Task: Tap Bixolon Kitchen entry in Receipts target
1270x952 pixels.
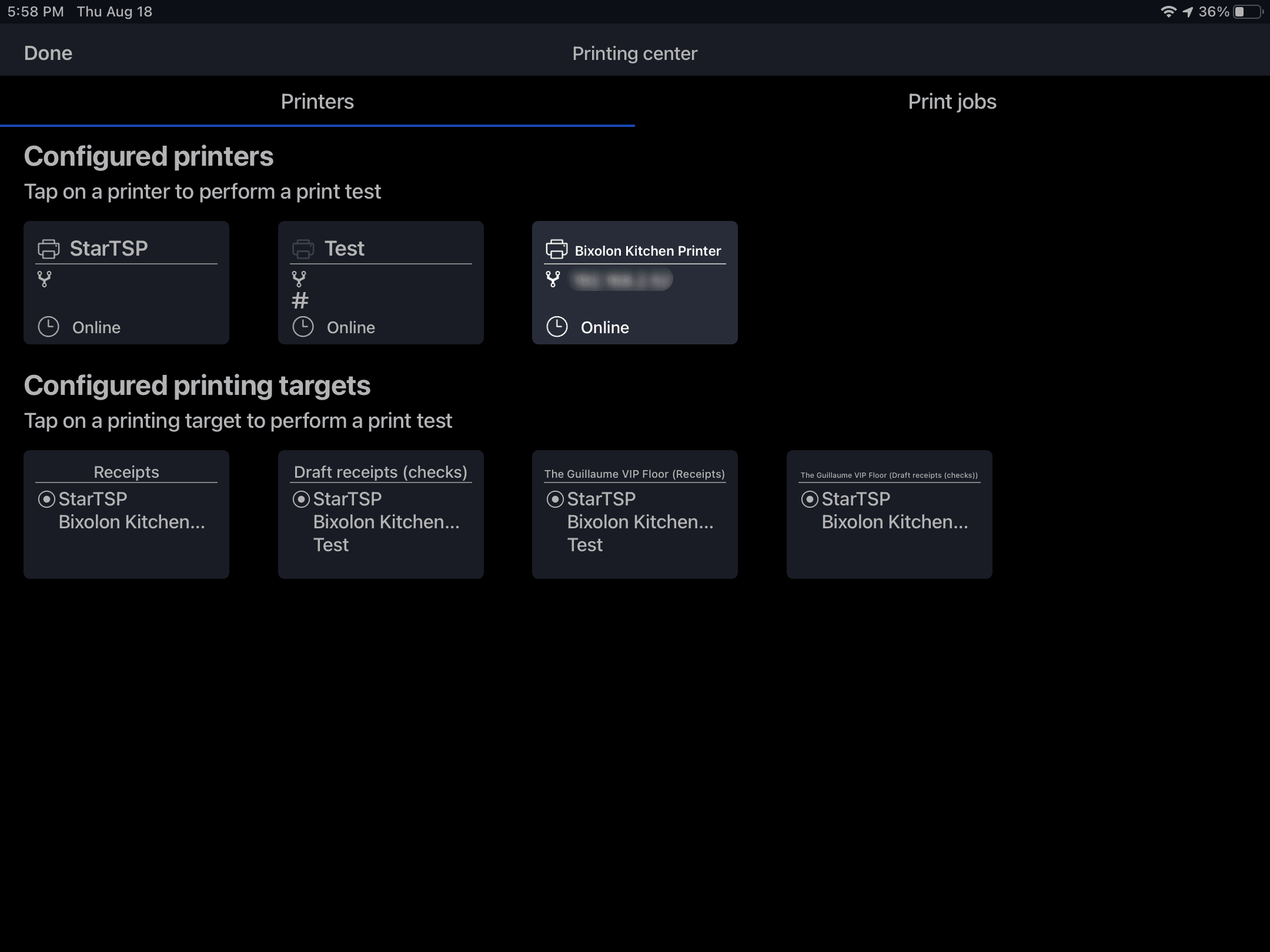Action: (x=132, y=522)
